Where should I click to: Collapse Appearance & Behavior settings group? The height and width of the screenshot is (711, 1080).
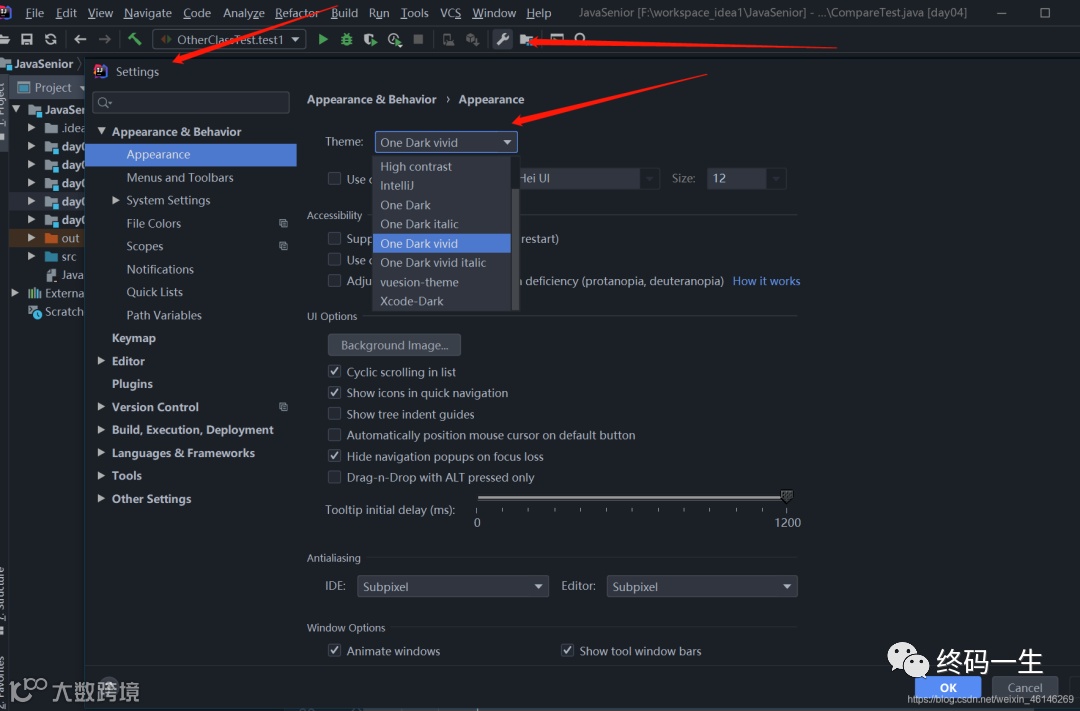click(x=102, y=131)
